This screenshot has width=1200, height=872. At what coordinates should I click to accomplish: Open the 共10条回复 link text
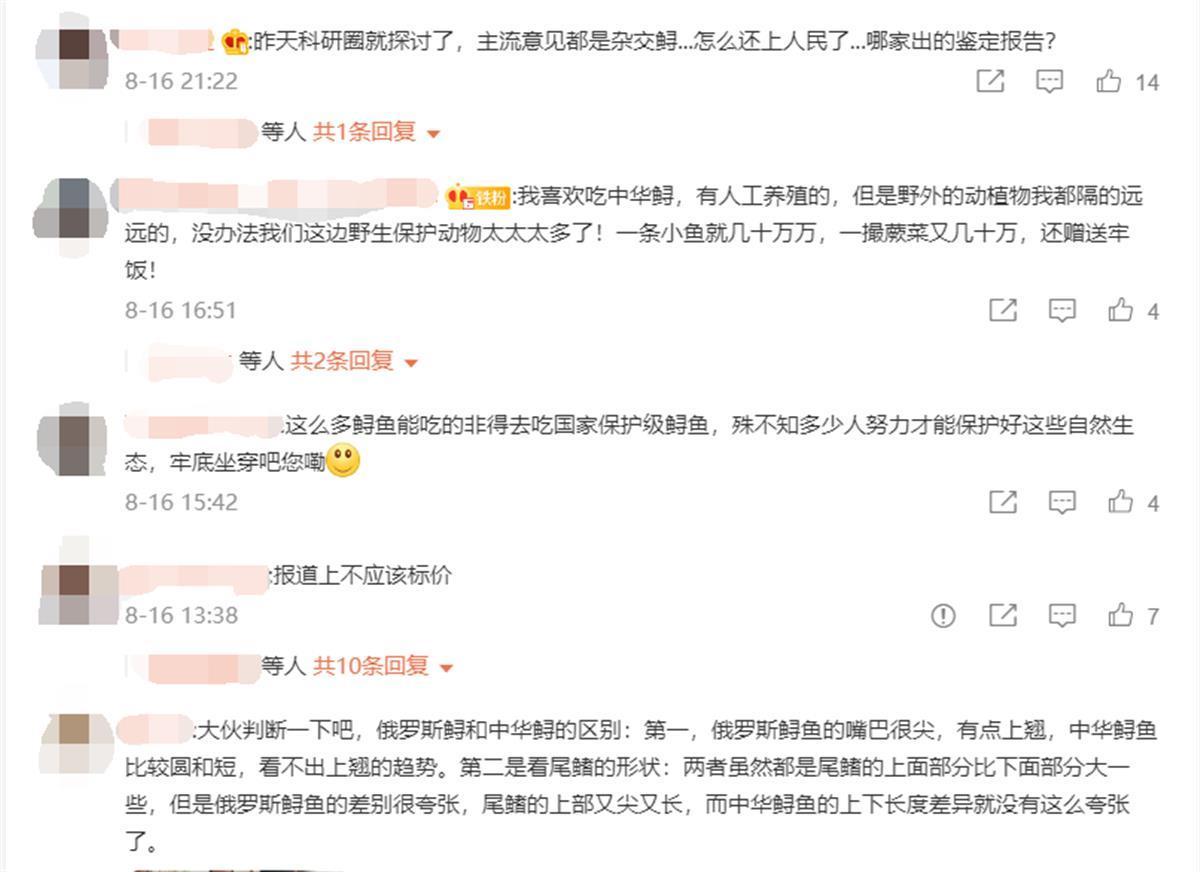pyautogui.click(x=371, y=665)
